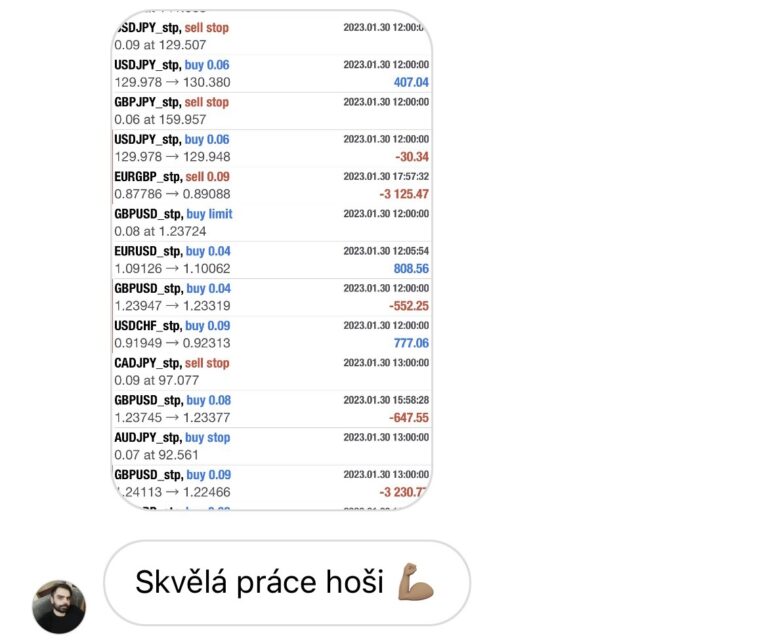The image size is (768, 640).
Task: Open the shared trade history screenshot
Action: [x=272, y=262]
